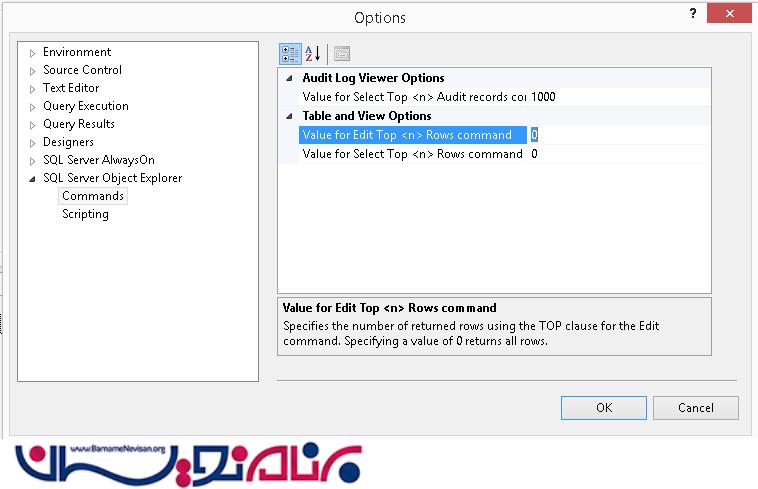Select the SQL Server AlwaysOn tree item
The height and width of the screenshot is (489, 758).
99,159
